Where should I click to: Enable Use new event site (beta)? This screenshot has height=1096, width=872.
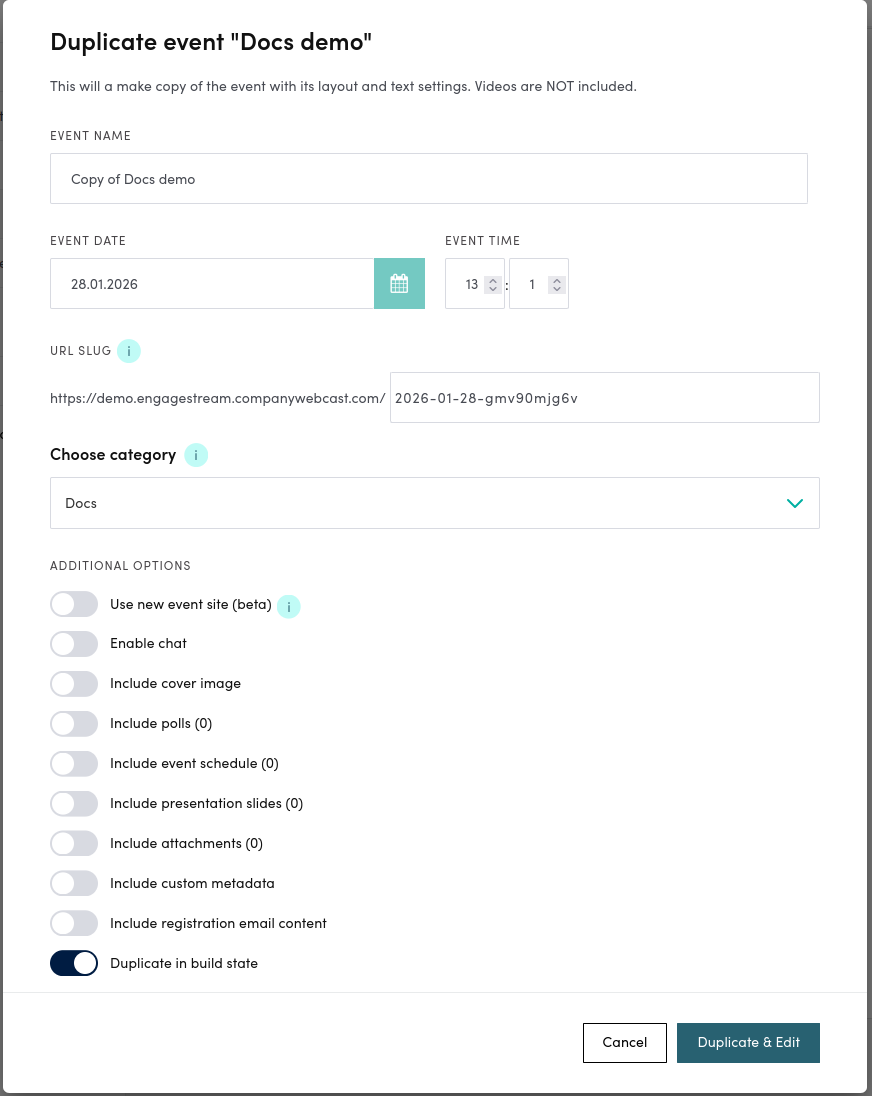(74, 604)
